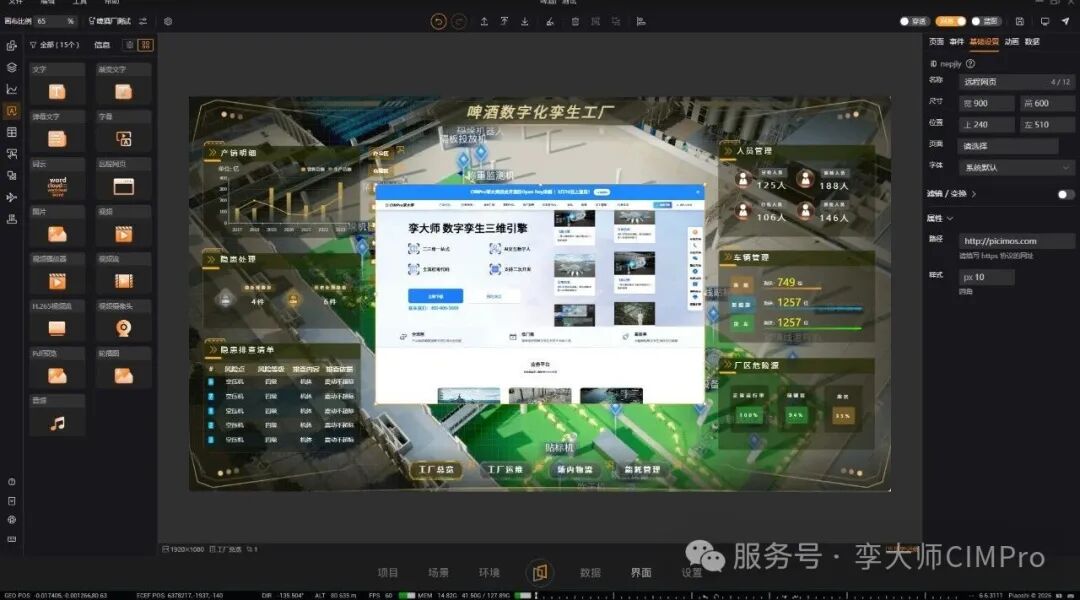
Task: Click the left position 510 field
Action: (x=1046, y=125)
